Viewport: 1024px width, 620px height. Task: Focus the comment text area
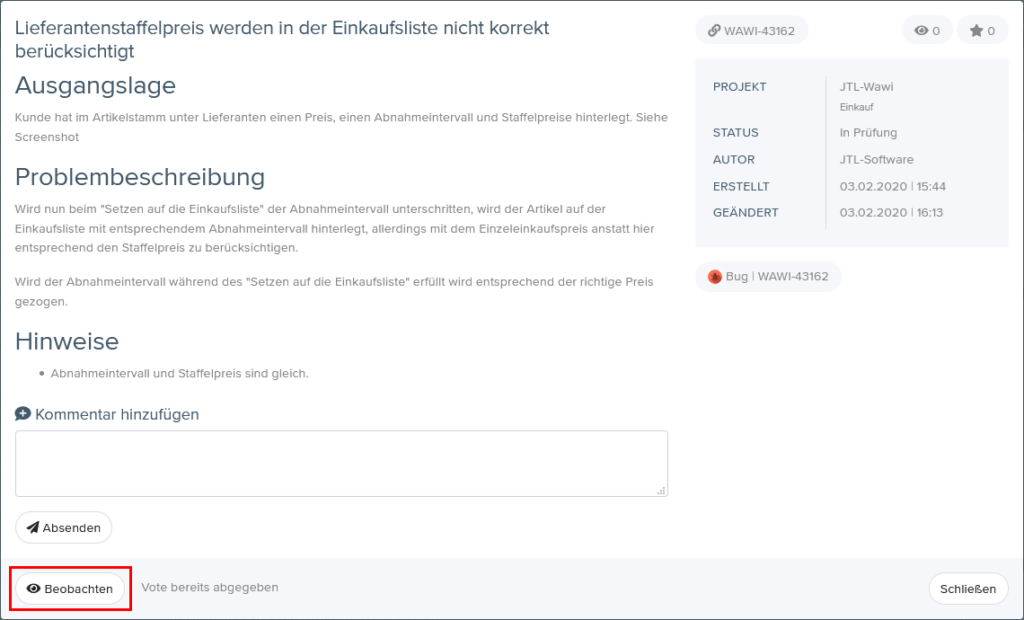[341, 463]
